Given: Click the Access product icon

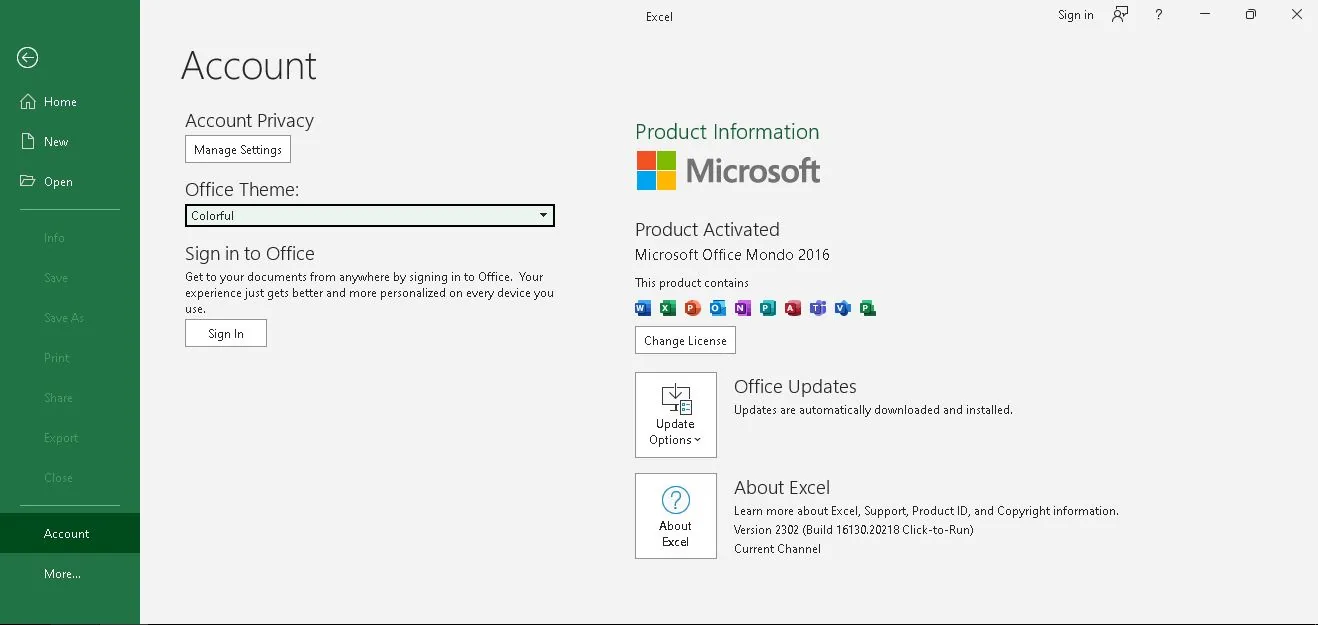Looking at the screenshot, I should pyautogui.click(x=793, y=308).
